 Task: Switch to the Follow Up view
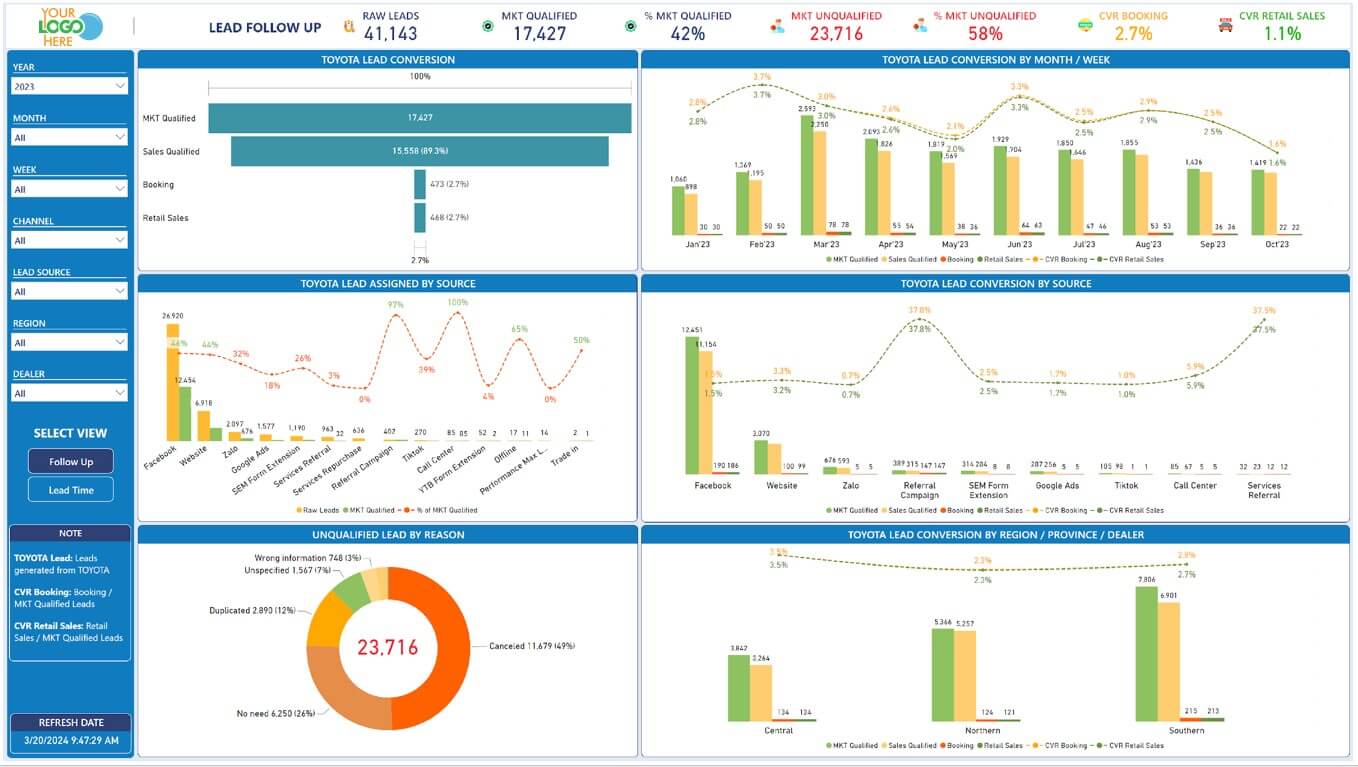point(71,462)
